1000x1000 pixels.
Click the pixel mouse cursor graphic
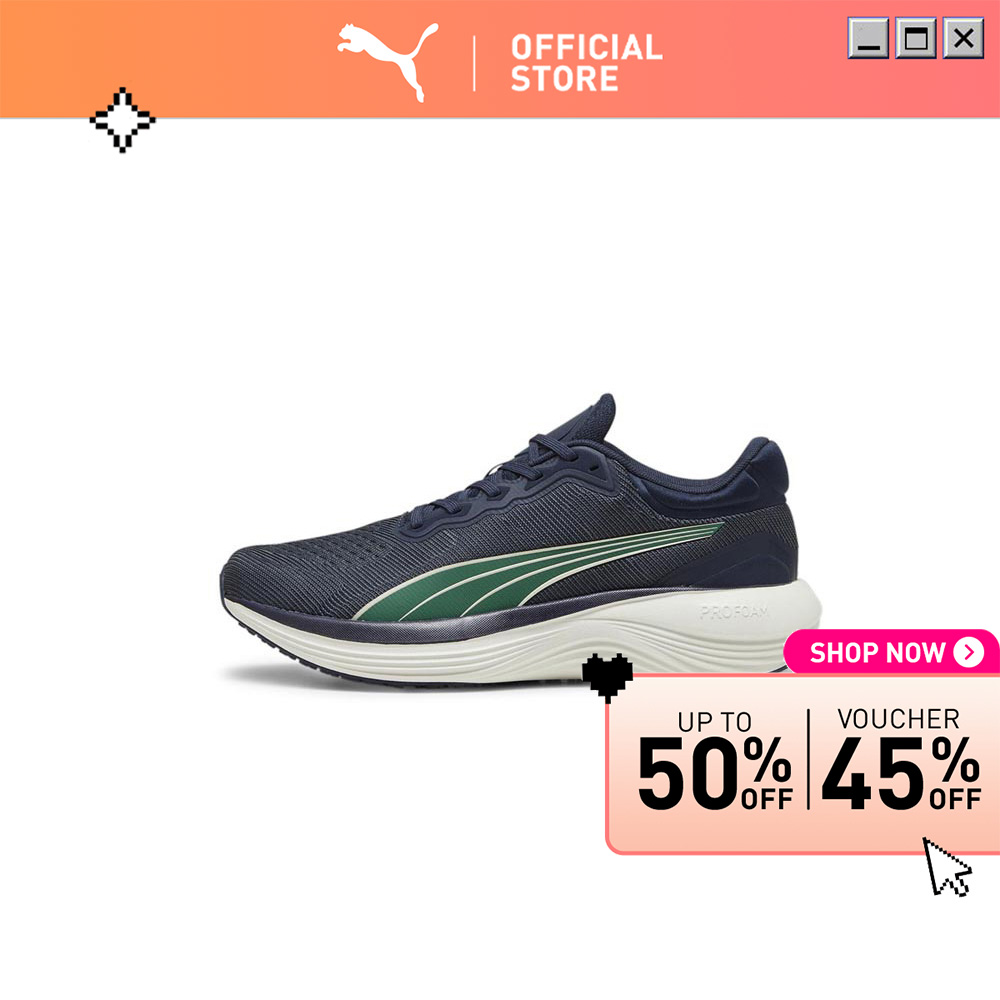[x=947, y=867]
